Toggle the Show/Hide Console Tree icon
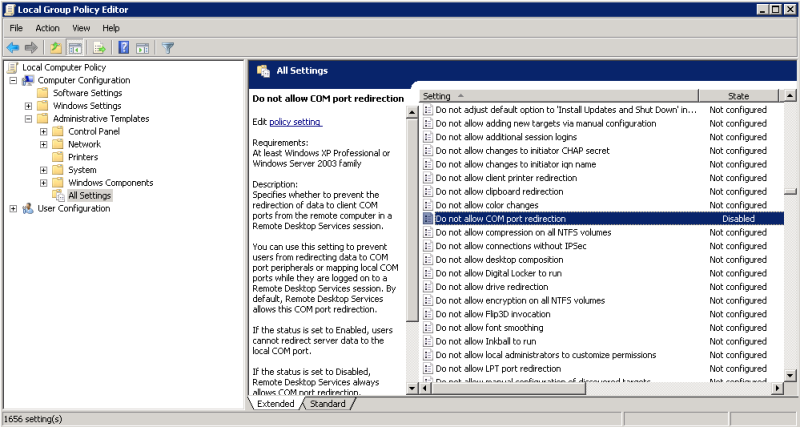 pyautogui.click(x=75, y=47)
